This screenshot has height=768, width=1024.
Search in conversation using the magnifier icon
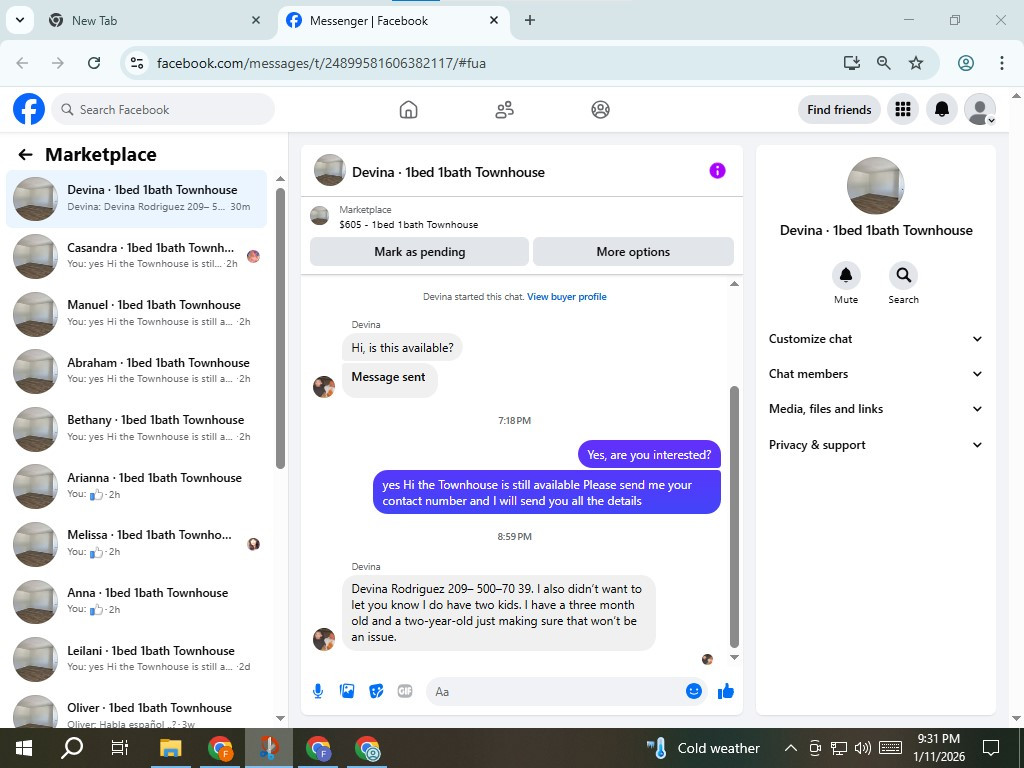tap(903, 276)
